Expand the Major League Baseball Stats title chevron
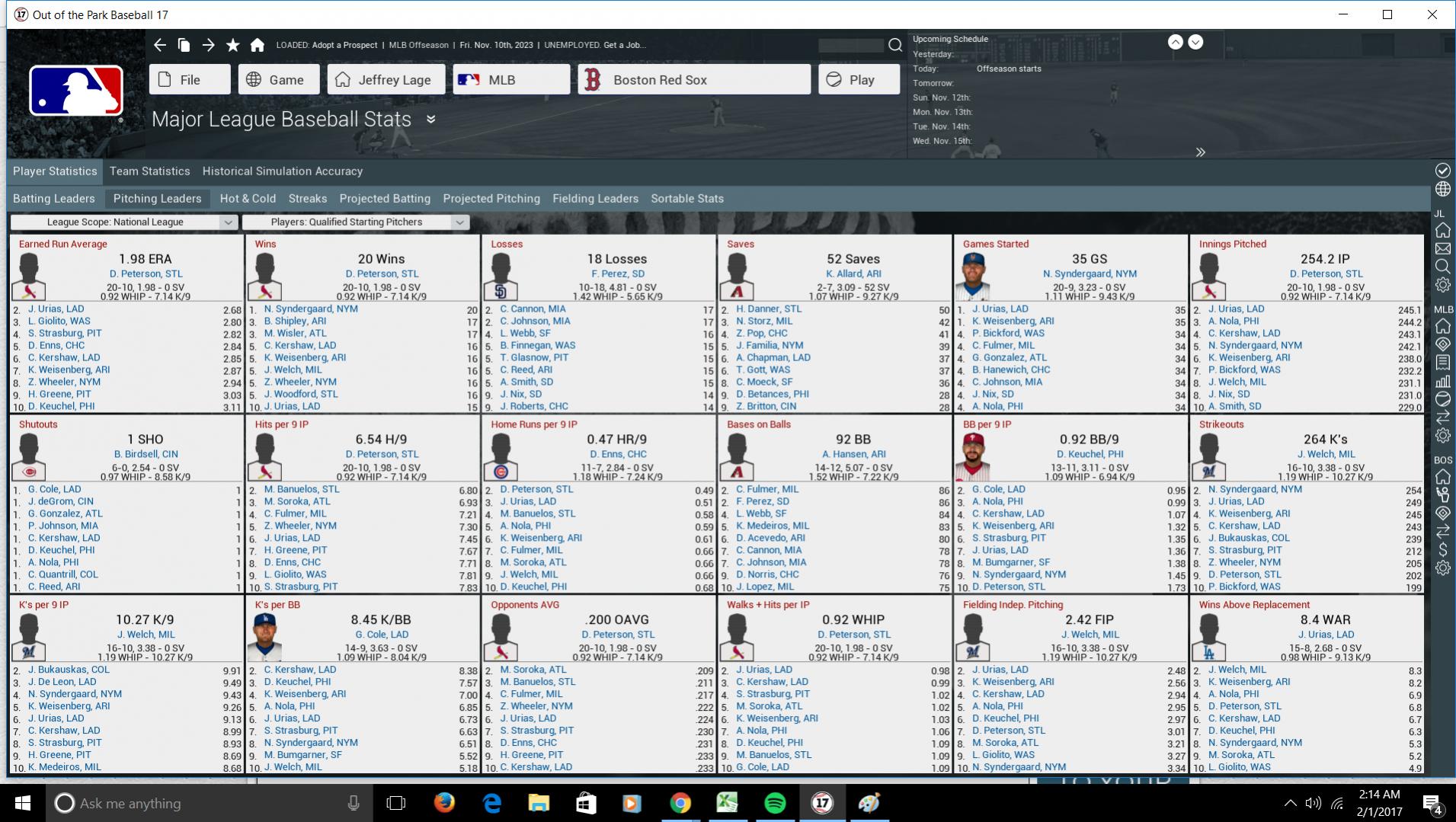This screenshot has width=1456, height=822. tap(431, 120)
